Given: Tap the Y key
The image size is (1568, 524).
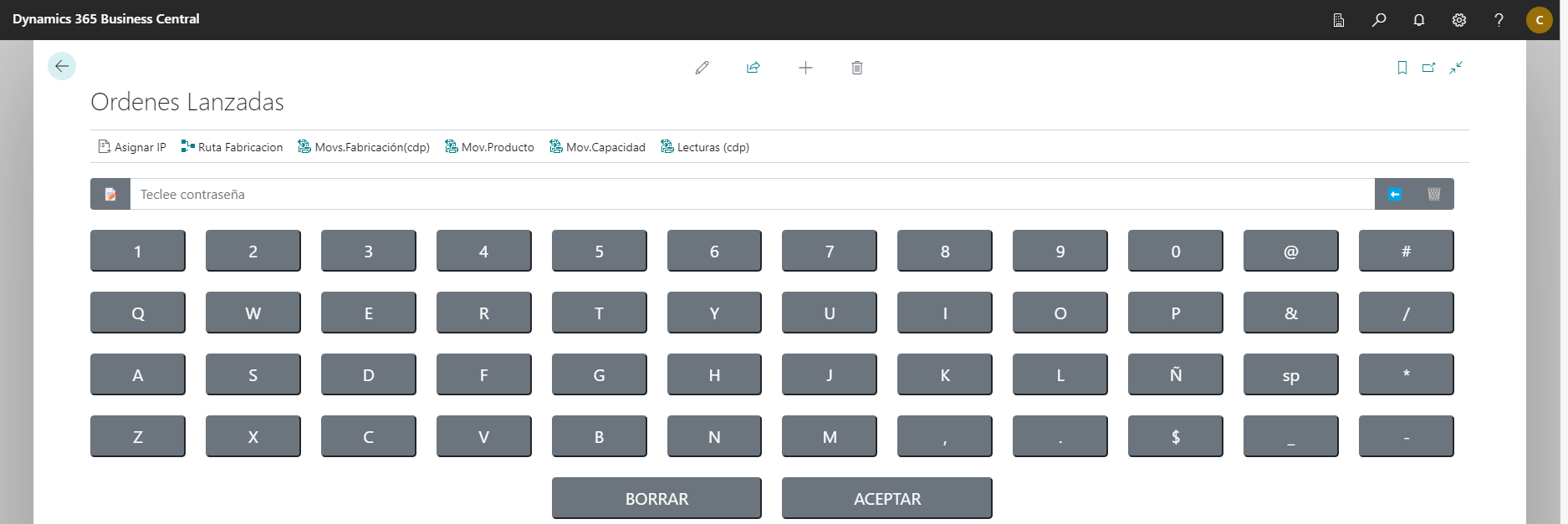Looking at the screenshot, I should pos(714,313).
